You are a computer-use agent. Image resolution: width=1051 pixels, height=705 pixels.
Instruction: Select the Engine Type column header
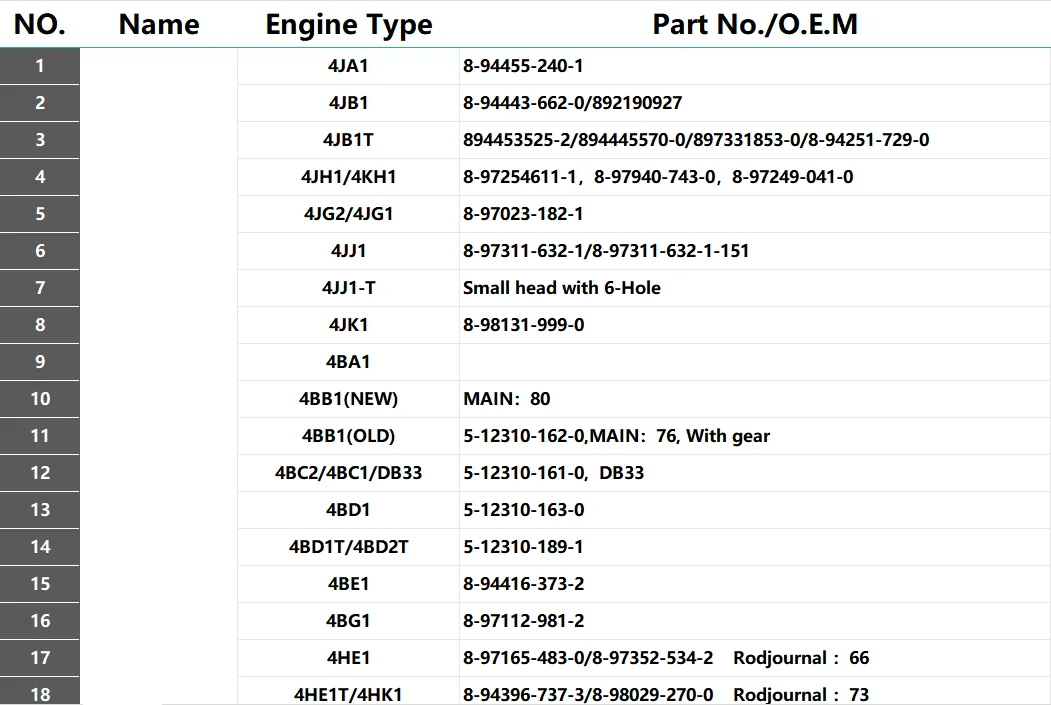pyautogui.click(x=347, y=24)
